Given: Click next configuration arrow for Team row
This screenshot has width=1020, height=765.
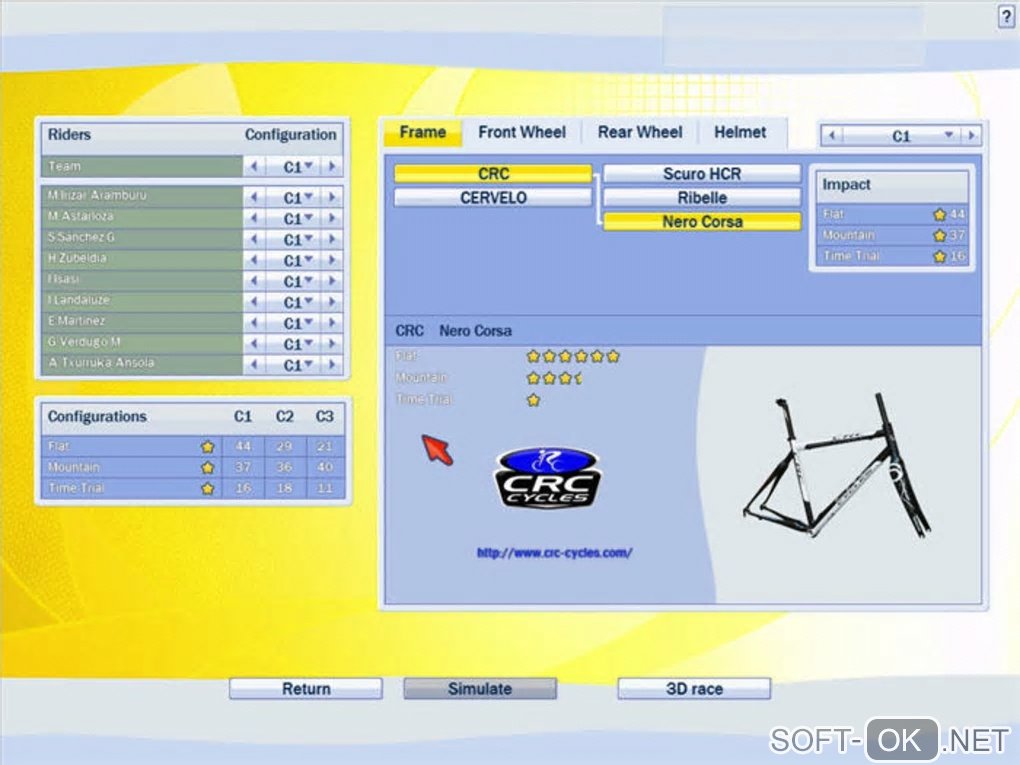Looking at the screenshot, I should (x=332, y=167).
